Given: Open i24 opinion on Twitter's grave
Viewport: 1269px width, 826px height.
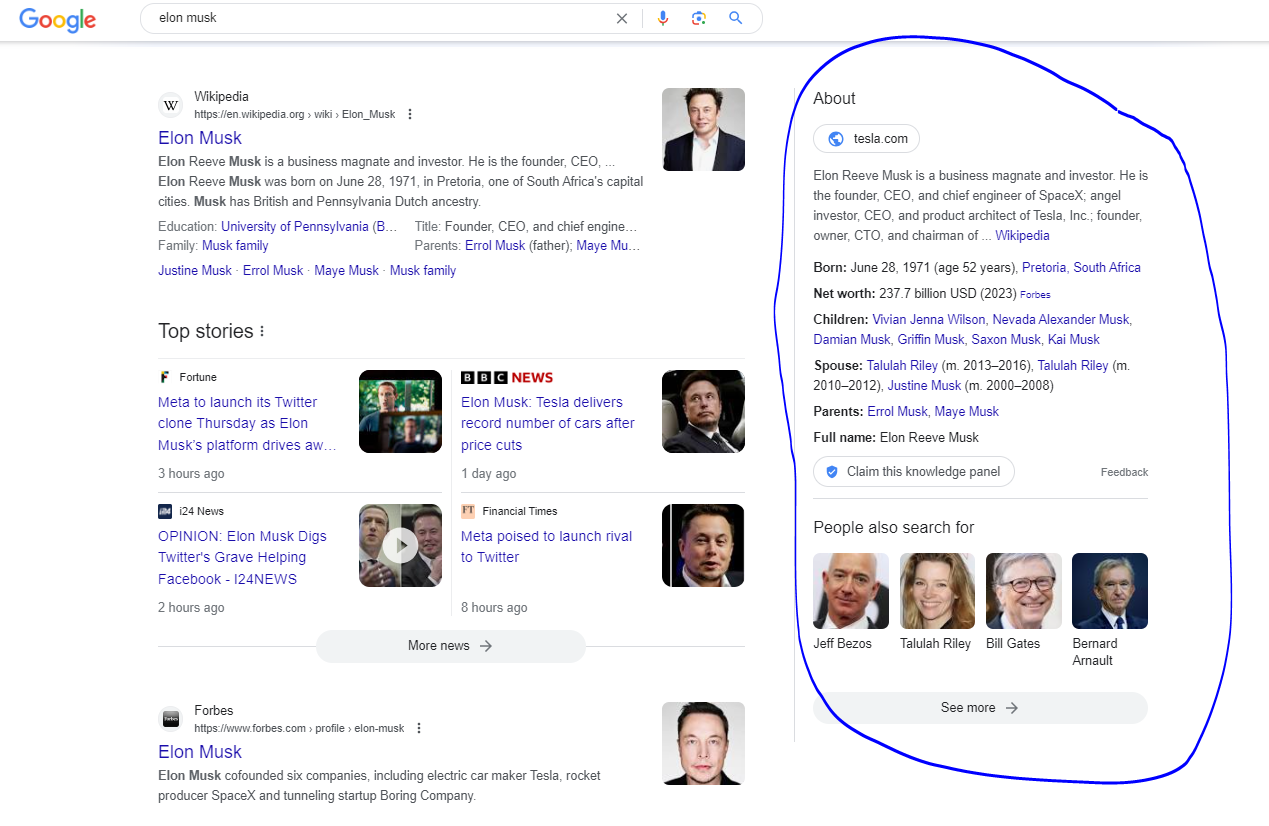Looking at the screenshot, I should [242, 557].
